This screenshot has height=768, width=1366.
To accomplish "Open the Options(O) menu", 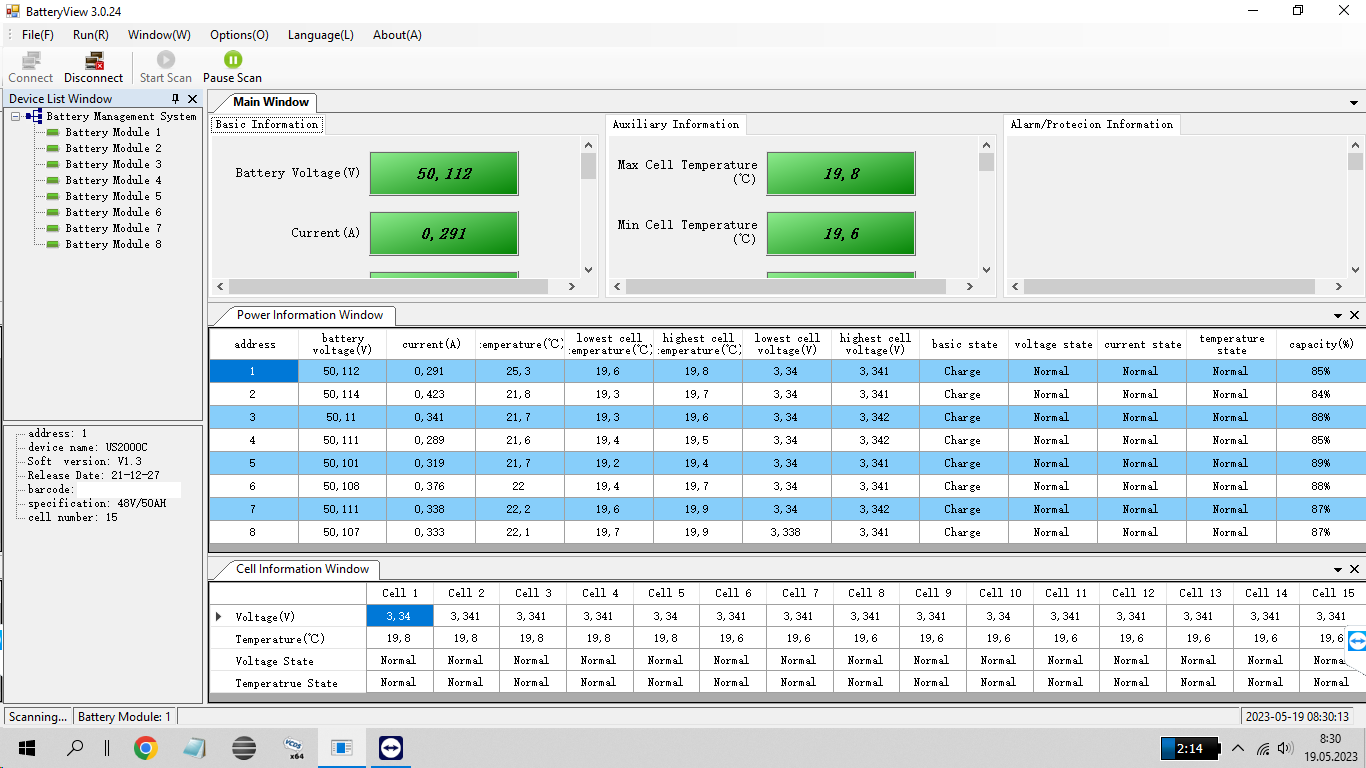I will 239,35.
